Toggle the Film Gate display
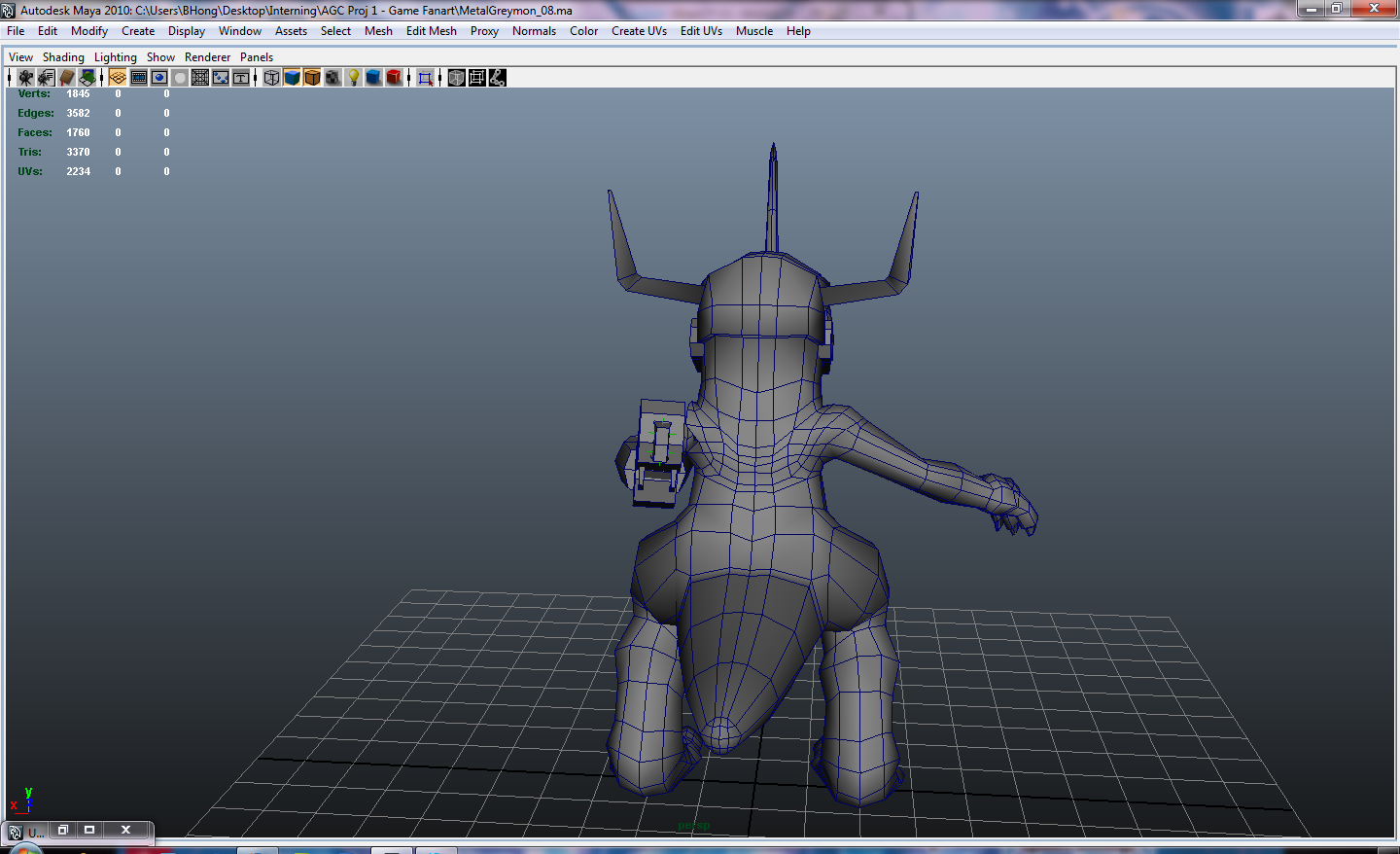This screenshot has width=1400, height=854. (139, 78)
